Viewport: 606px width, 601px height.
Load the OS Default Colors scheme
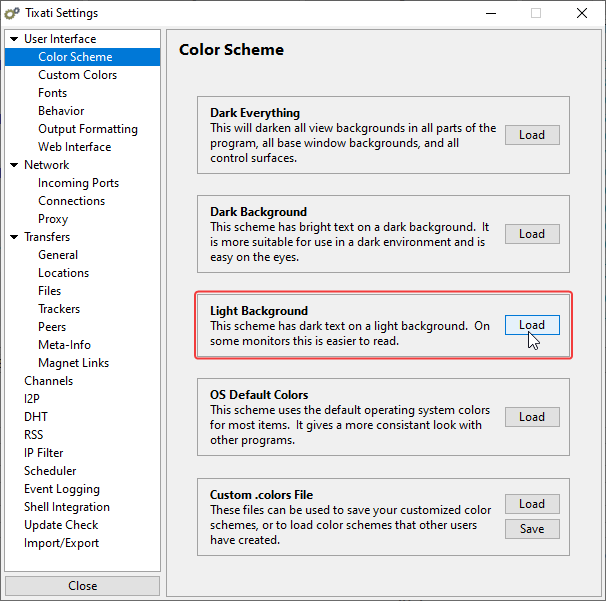531,417
